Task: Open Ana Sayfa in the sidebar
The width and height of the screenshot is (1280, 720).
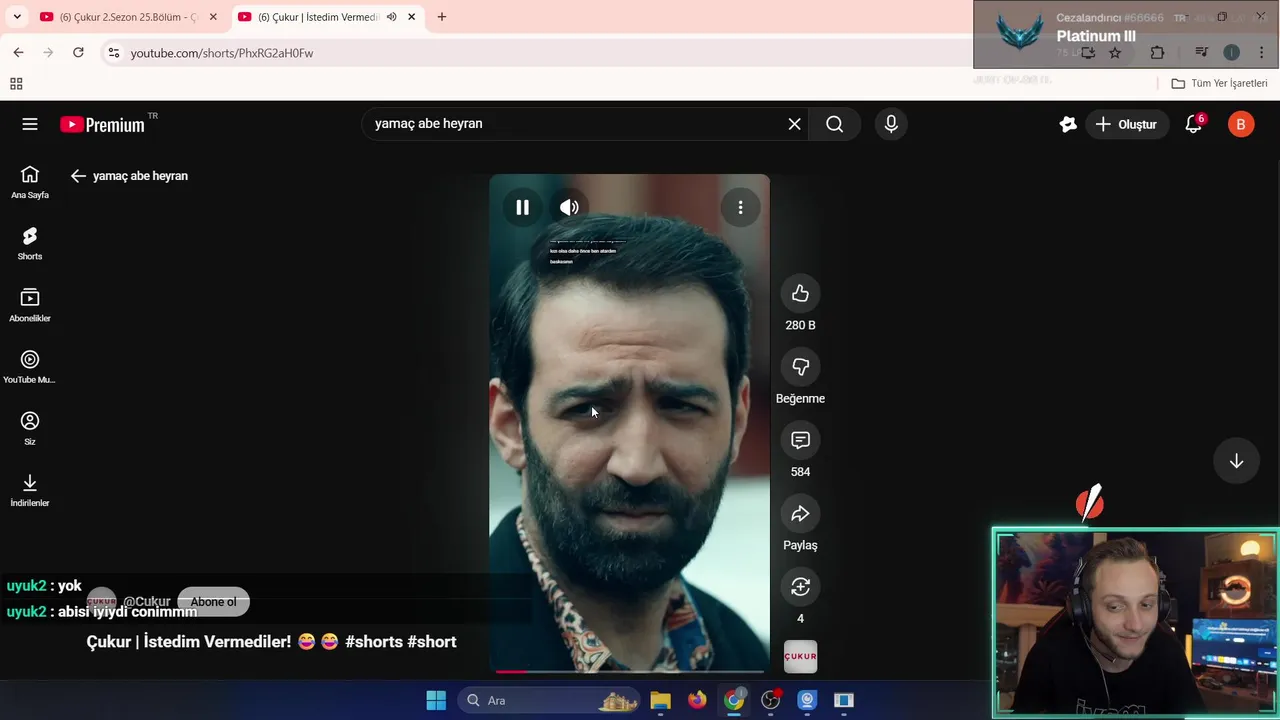Action: (x=30, y=182)
